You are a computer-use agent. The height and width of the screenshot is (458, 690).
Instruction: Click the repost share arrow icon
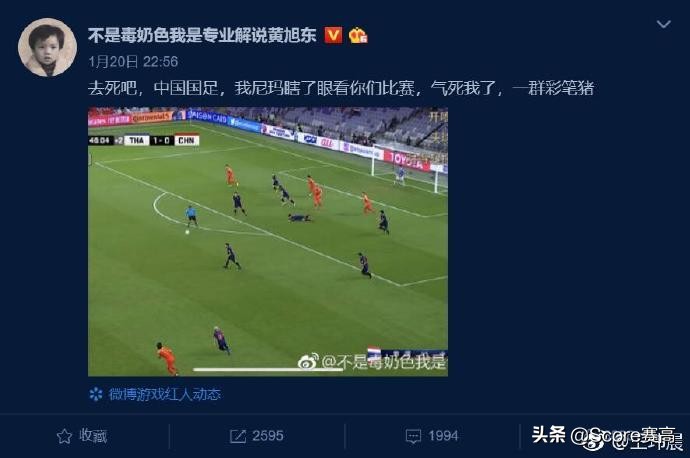tap(238, 436)
